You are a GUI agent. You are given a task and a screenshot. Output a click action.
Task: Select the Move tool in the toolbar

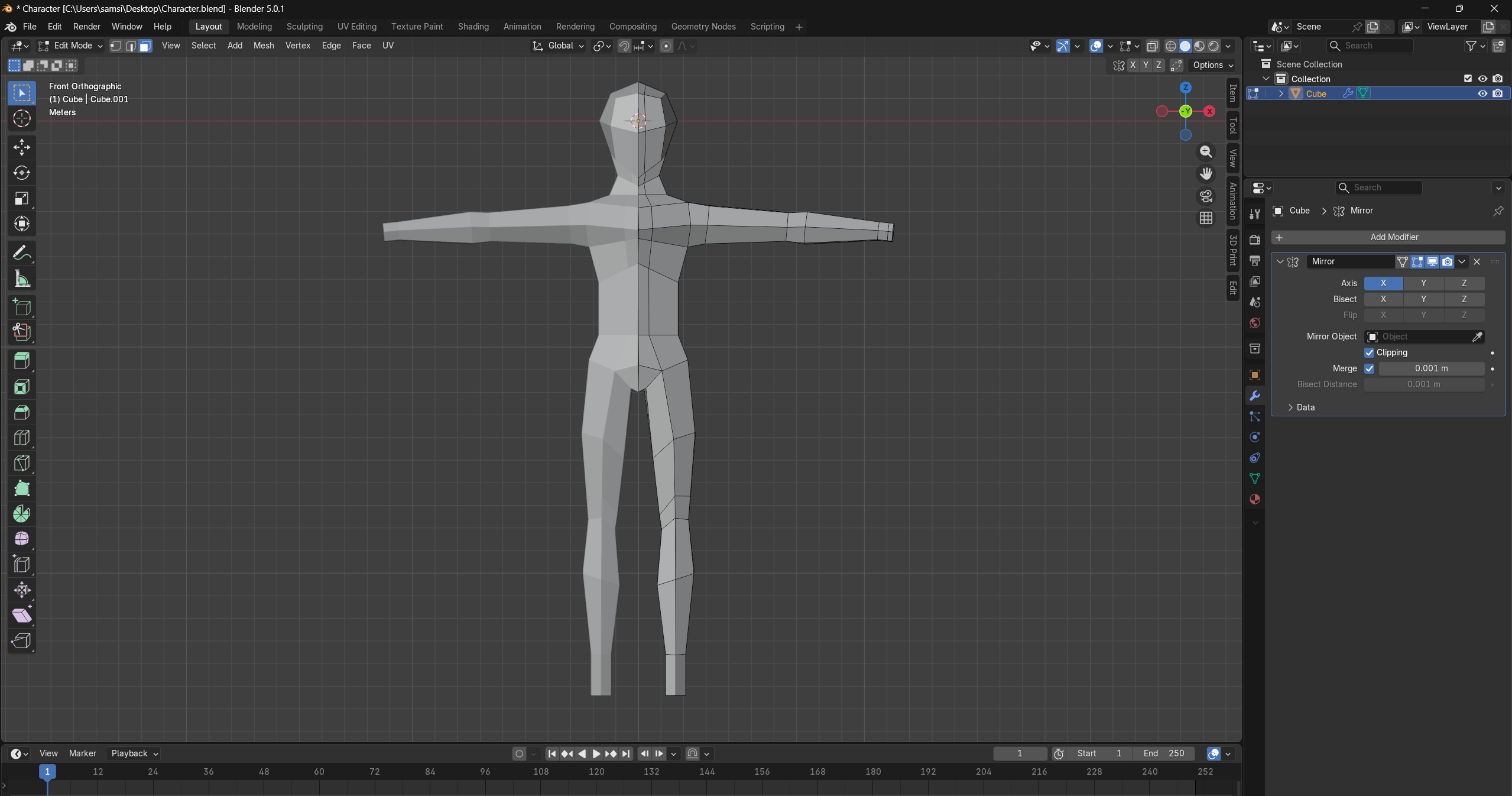point(22,147)
